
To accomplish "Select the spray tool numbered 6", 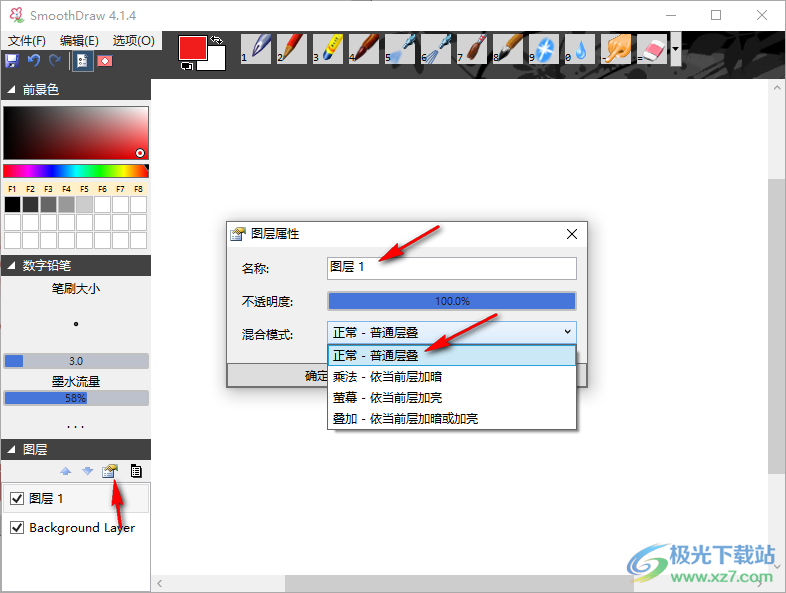I will tap(436, 49).
